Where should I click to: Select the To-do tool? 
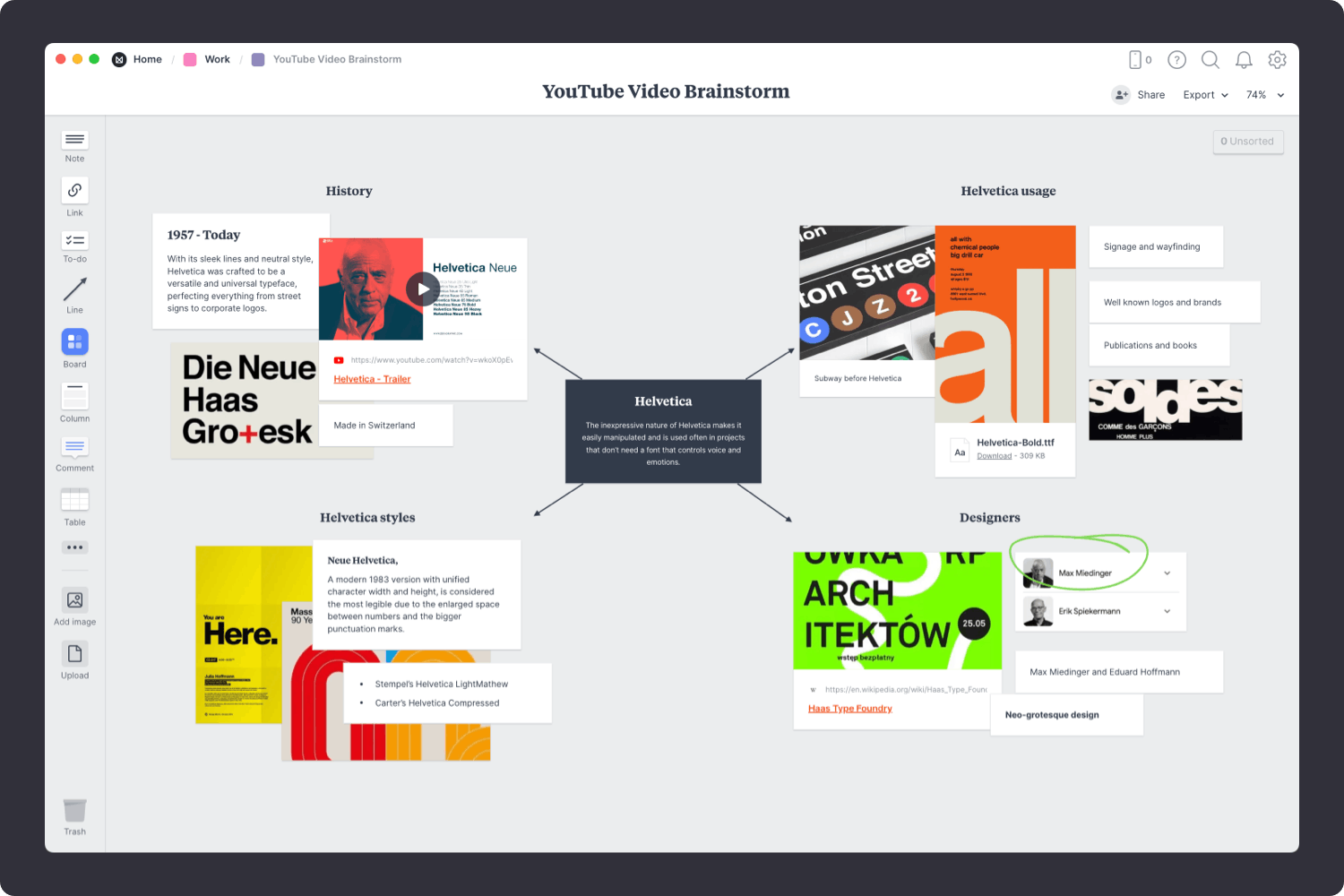tap(74, 246)
